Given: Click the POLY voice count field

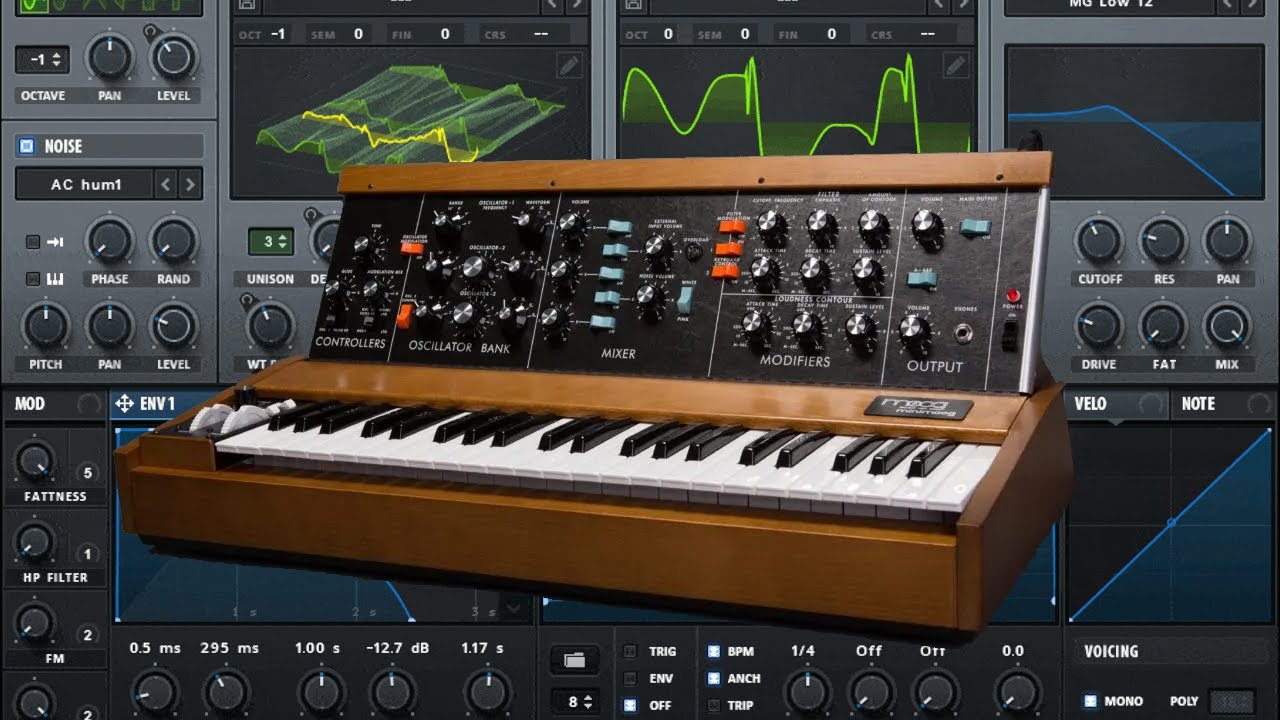Looking at the screenshot, I should [x=1231, y=701].
